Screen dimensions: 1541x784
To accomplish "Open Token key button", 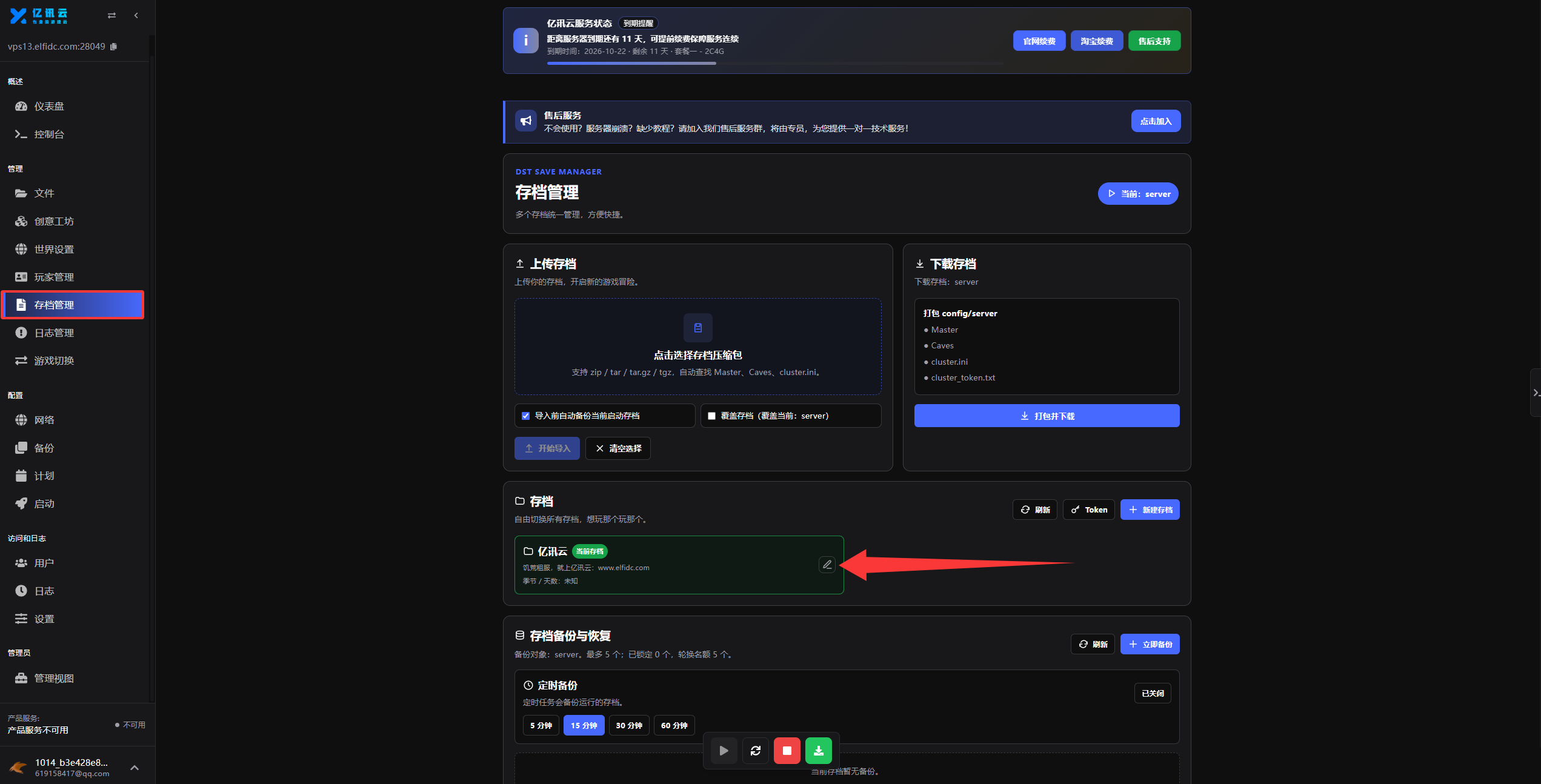I will point(1089,510).
